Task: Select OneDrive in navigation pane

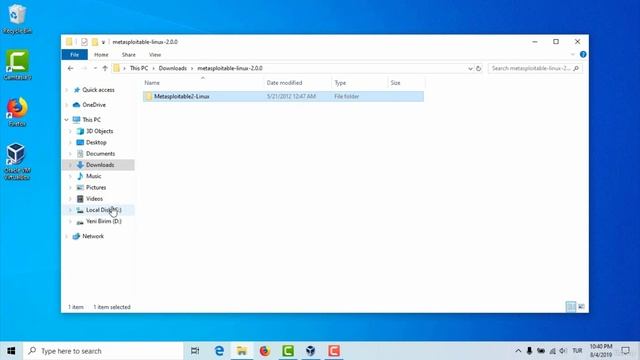Action: [x=94, y=105]
